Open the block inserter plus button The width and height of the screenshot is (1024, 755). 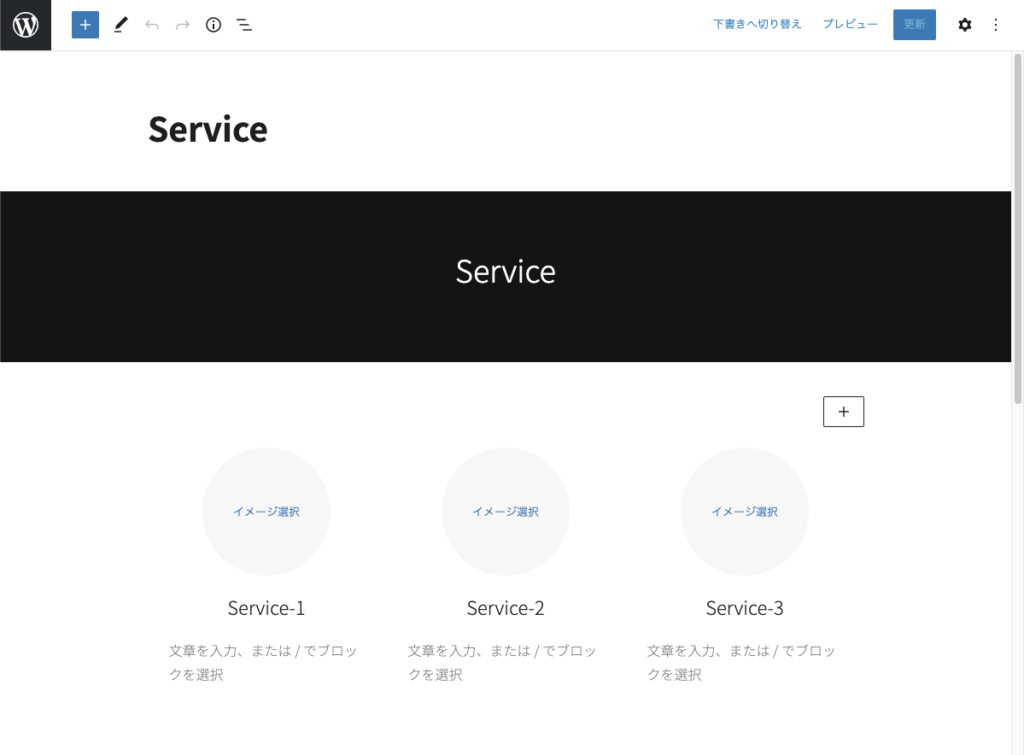point(85,25)
